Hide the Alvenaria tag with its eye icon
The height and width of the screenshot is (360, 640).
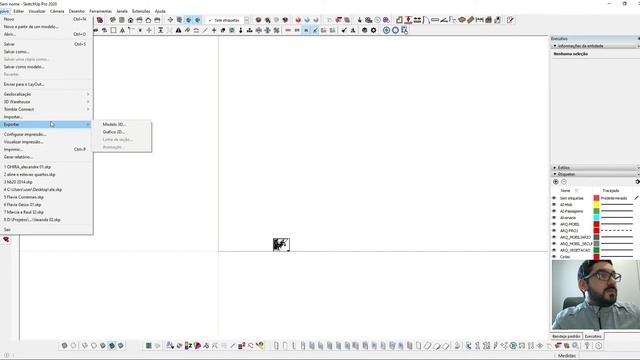click(x=554, y=218)
